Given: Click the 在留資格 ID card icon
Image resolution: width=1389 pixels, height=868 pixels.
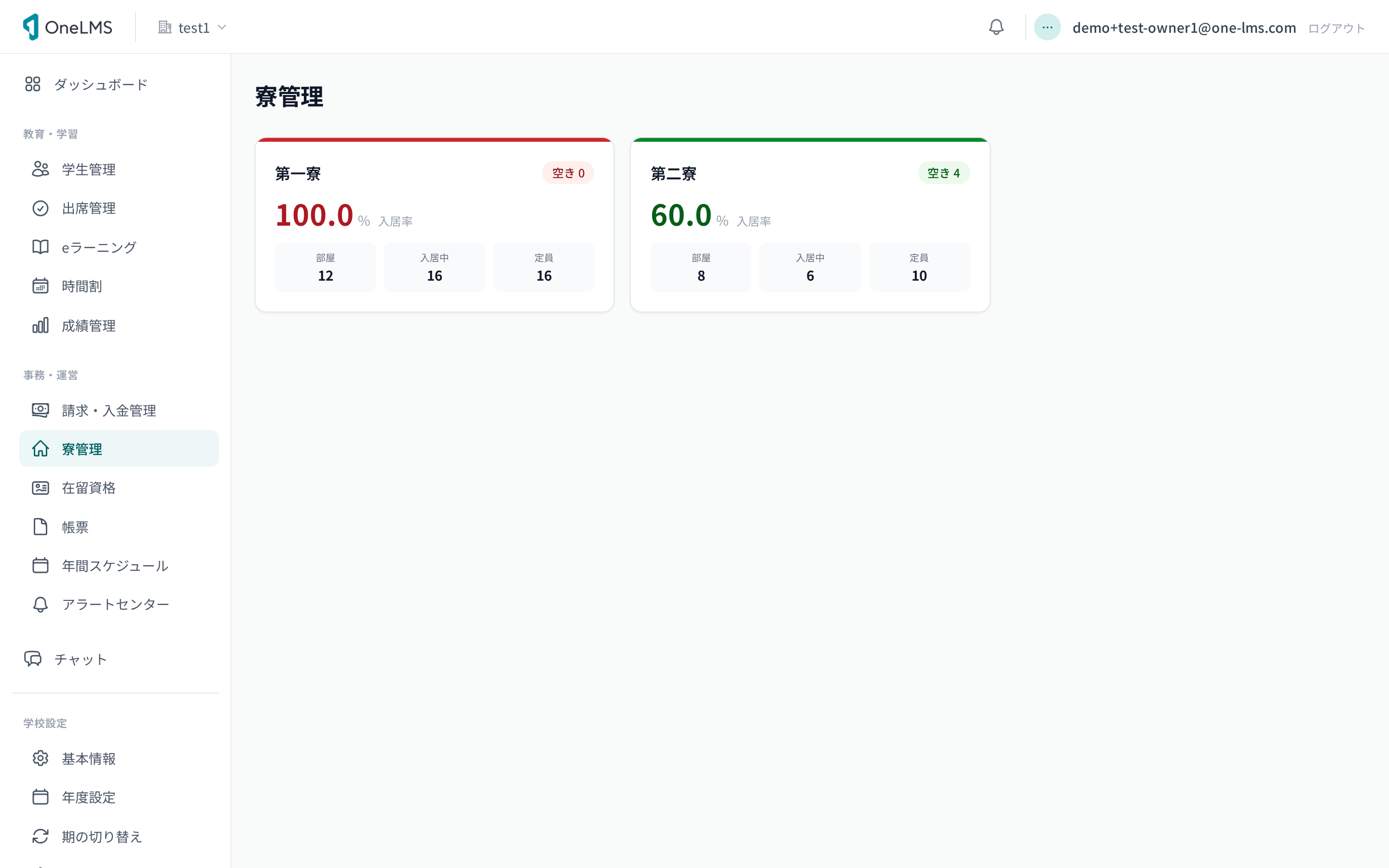Looking at the screenshot, I should tap(40, 488).
